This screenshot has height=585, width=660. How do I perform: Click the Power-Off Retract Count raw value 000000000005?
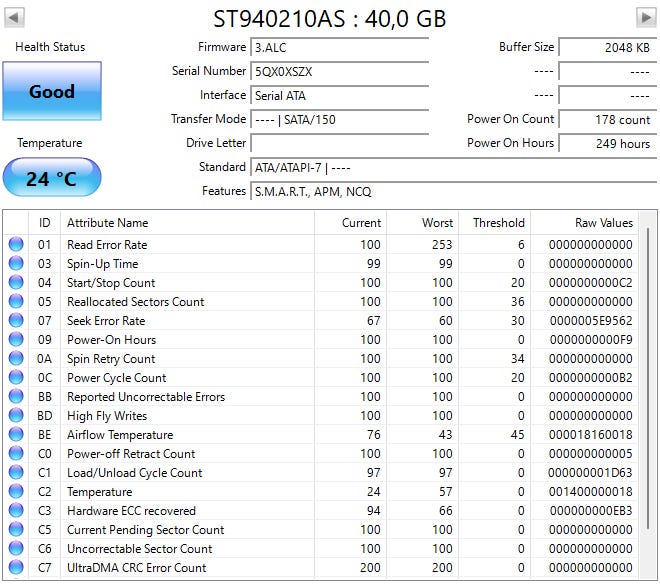(591, 454)
